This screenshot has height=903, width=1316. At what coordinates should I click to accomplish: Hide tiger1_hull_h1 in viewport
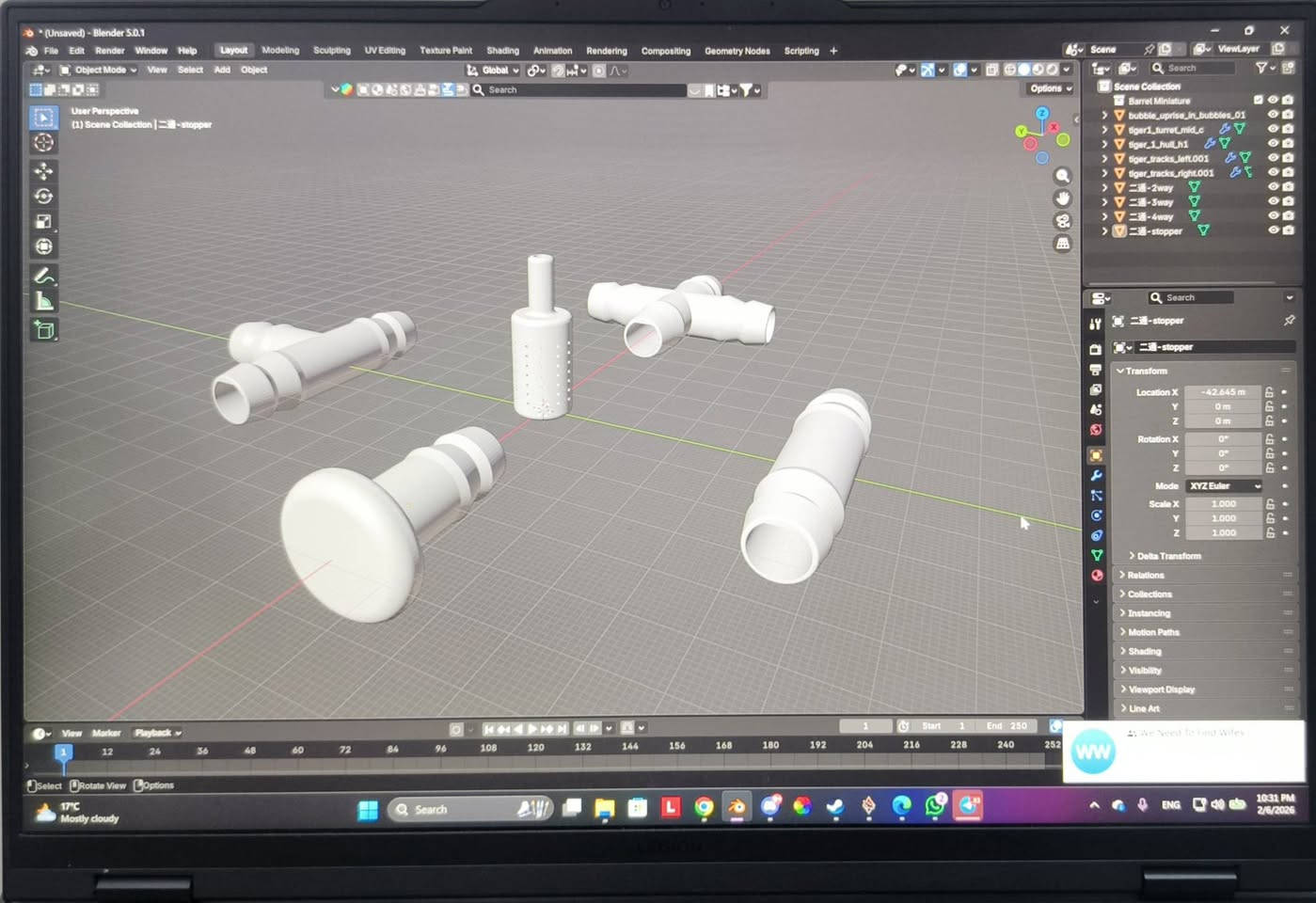[1273, 144]
